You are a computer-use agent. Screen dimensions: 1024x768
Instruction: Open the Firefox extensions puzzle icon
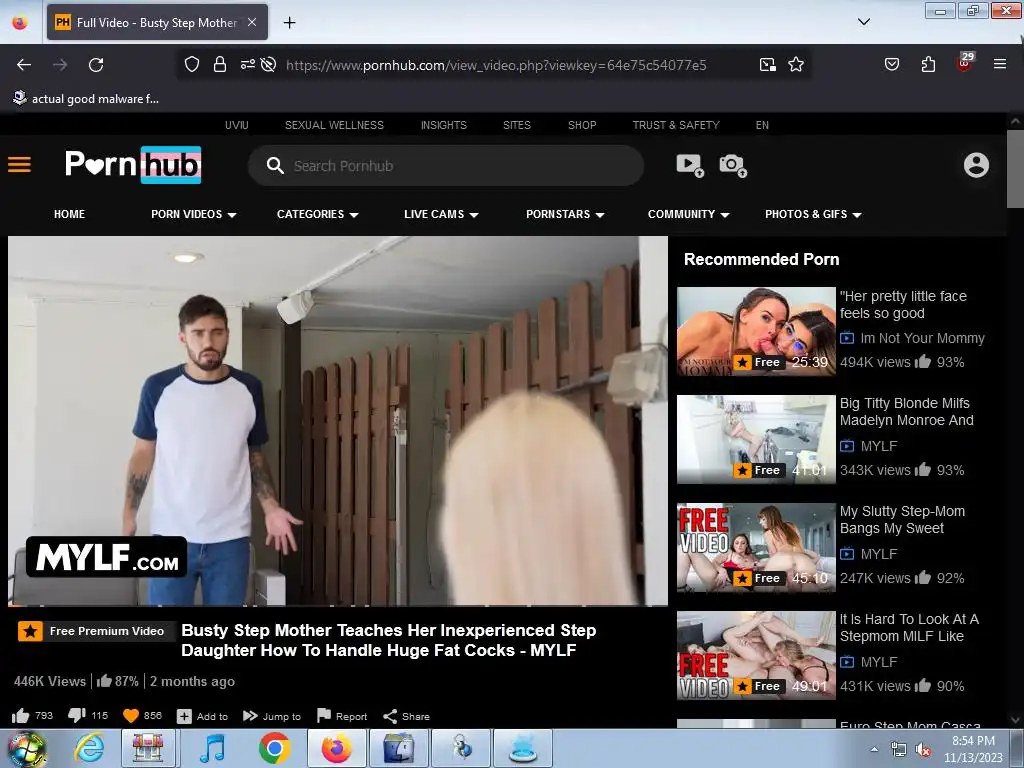coord(928,65)
